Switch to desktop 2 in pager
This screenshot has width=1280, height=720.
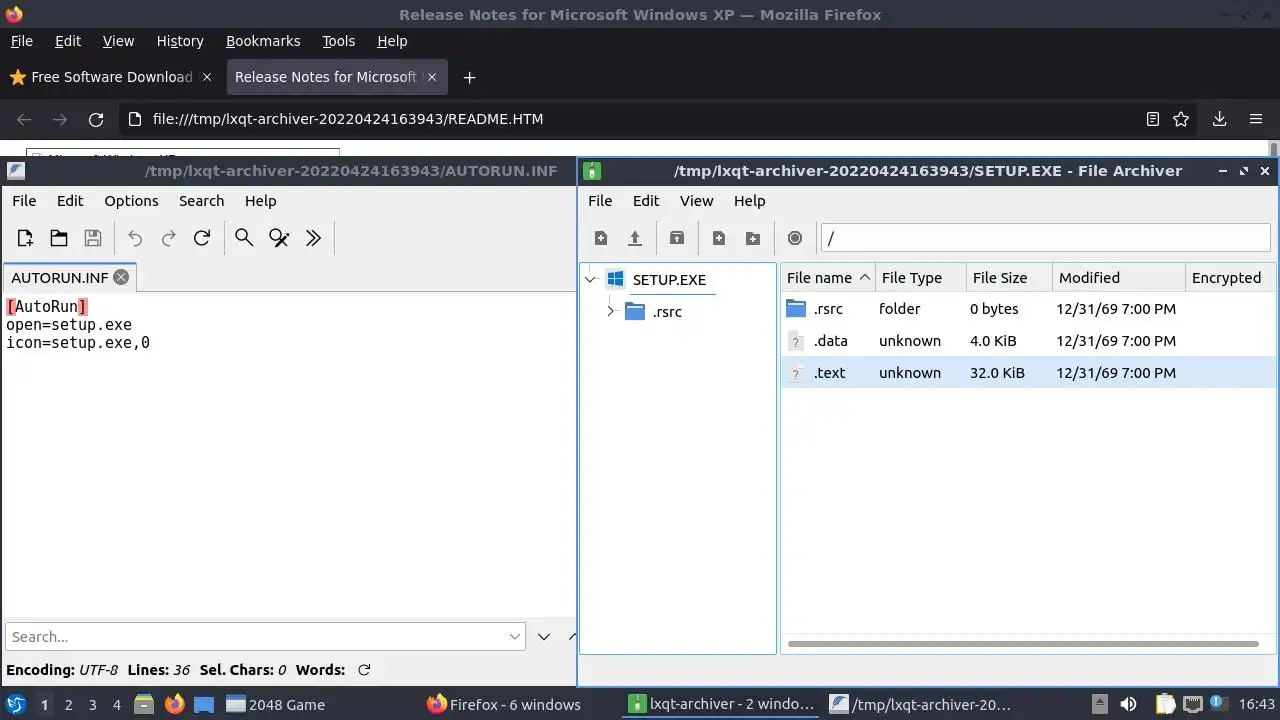click(68, 704)
